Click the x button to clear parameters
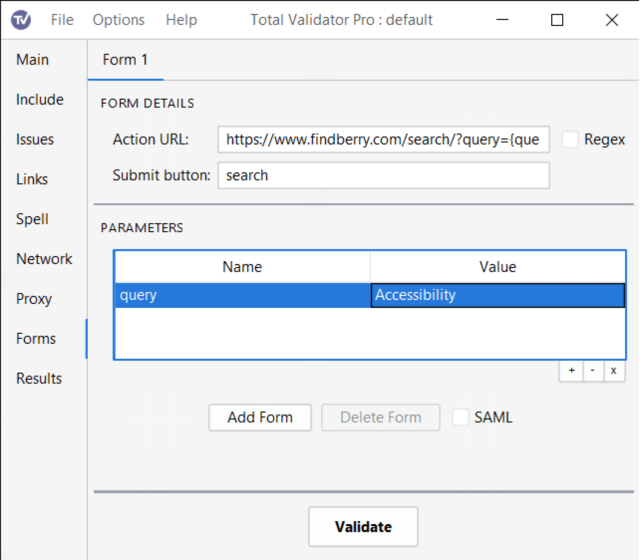 (613, 370)
